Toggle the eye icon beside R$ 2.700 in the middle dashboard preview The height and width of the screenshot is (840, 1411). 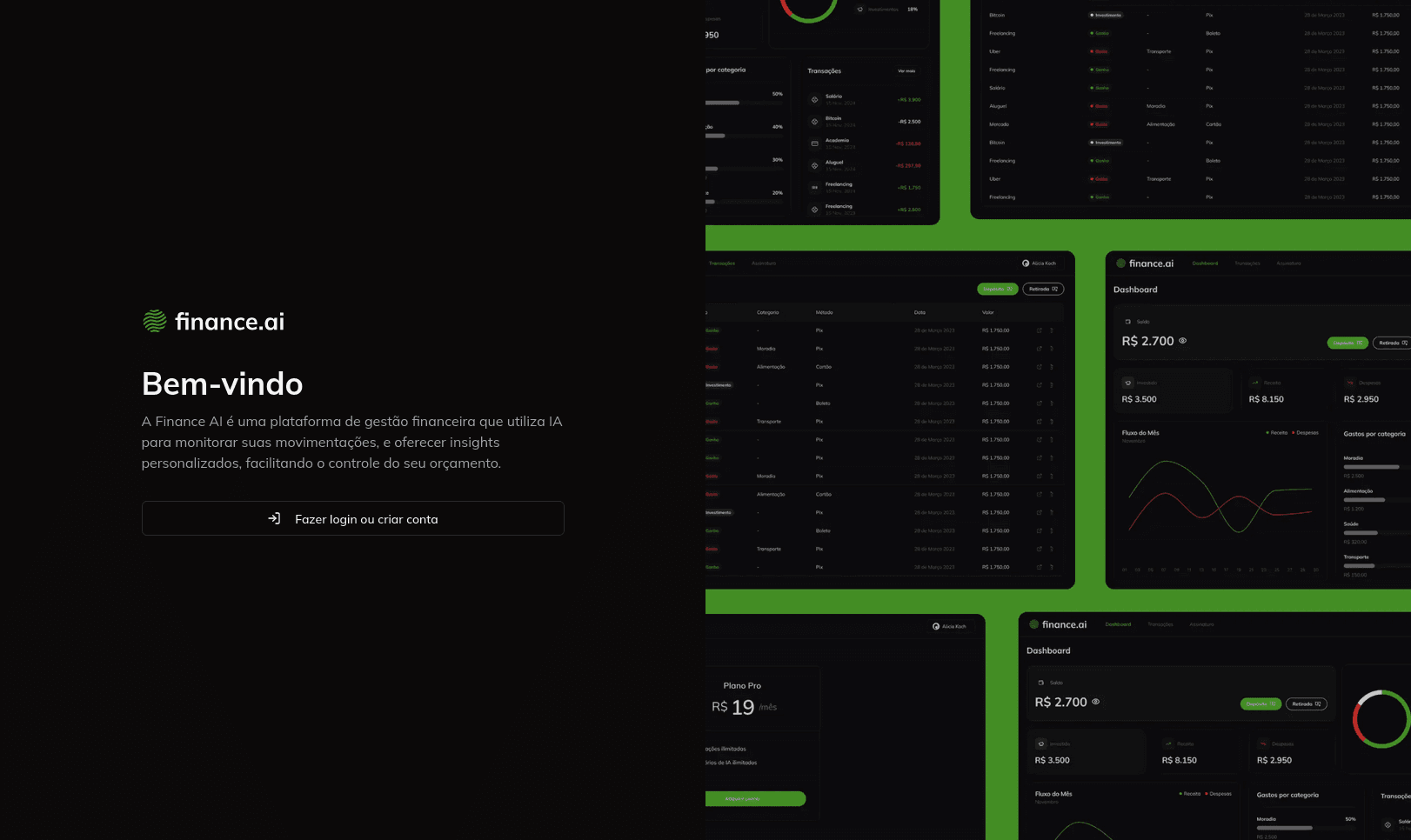click(1182, 341)
